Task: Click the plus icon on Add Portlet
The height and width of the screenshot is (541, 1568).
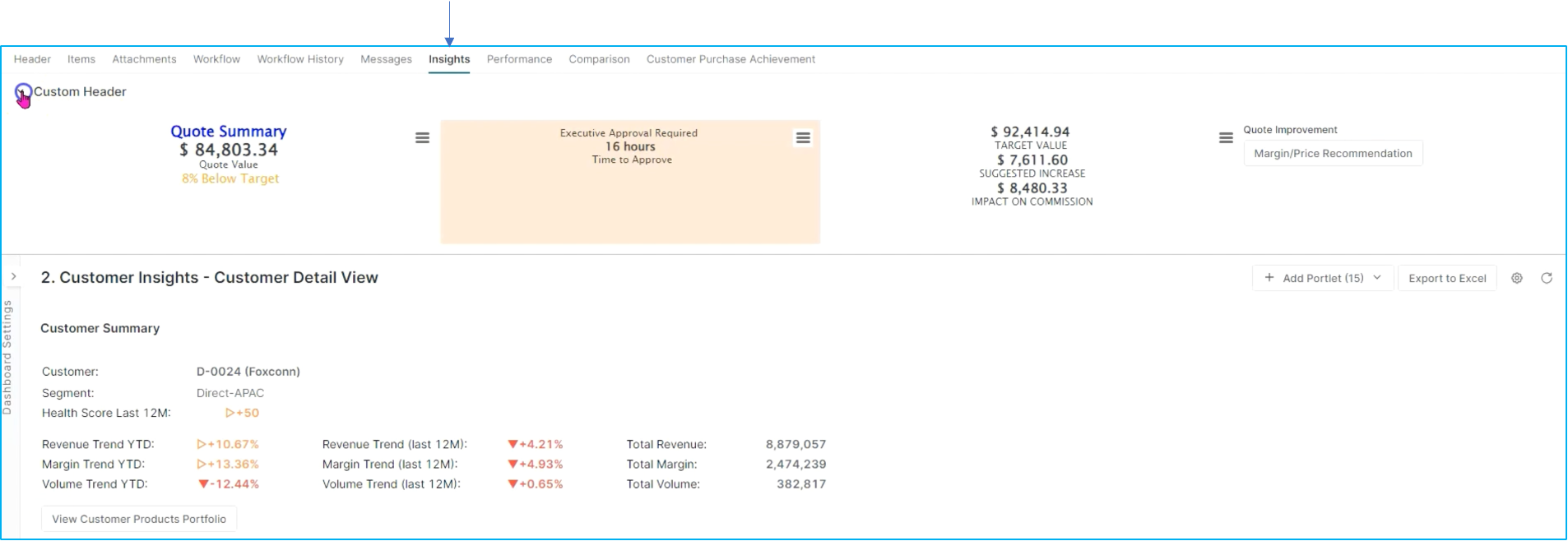Action: click(x=1269, y=278)
